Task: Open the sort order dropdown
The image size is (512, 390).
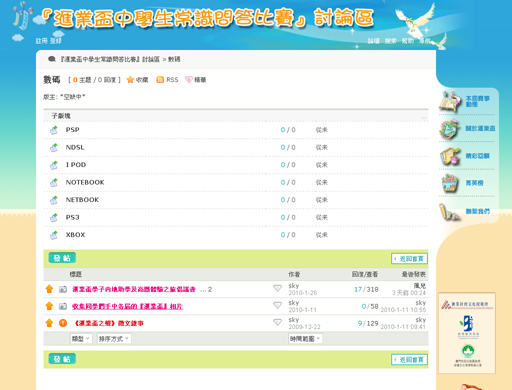Action: [x=114, y=339]
